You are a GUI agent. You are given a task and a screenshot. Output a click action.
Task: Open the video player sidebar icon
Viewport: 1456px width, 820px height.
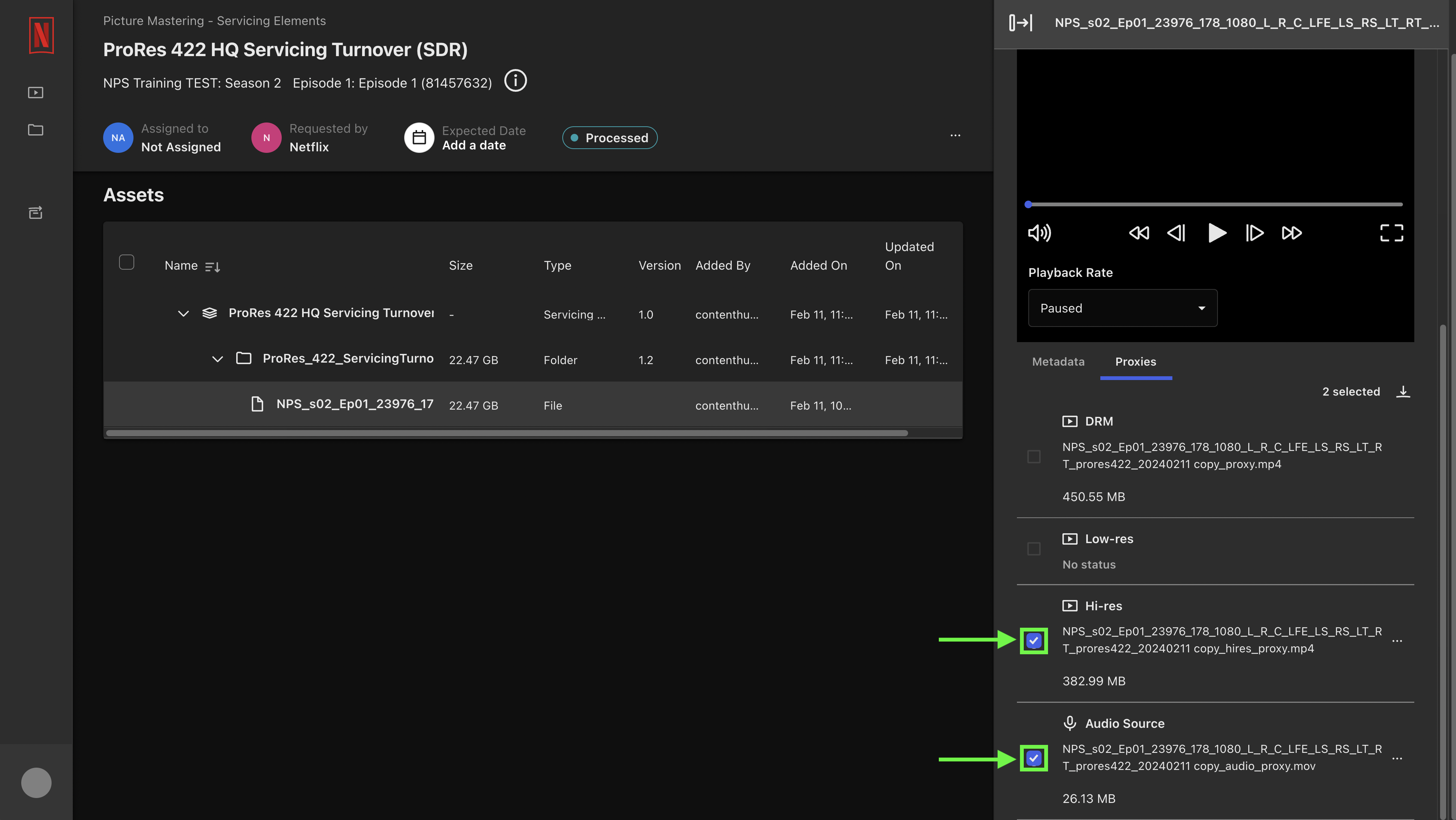click(x=36, y=92)
